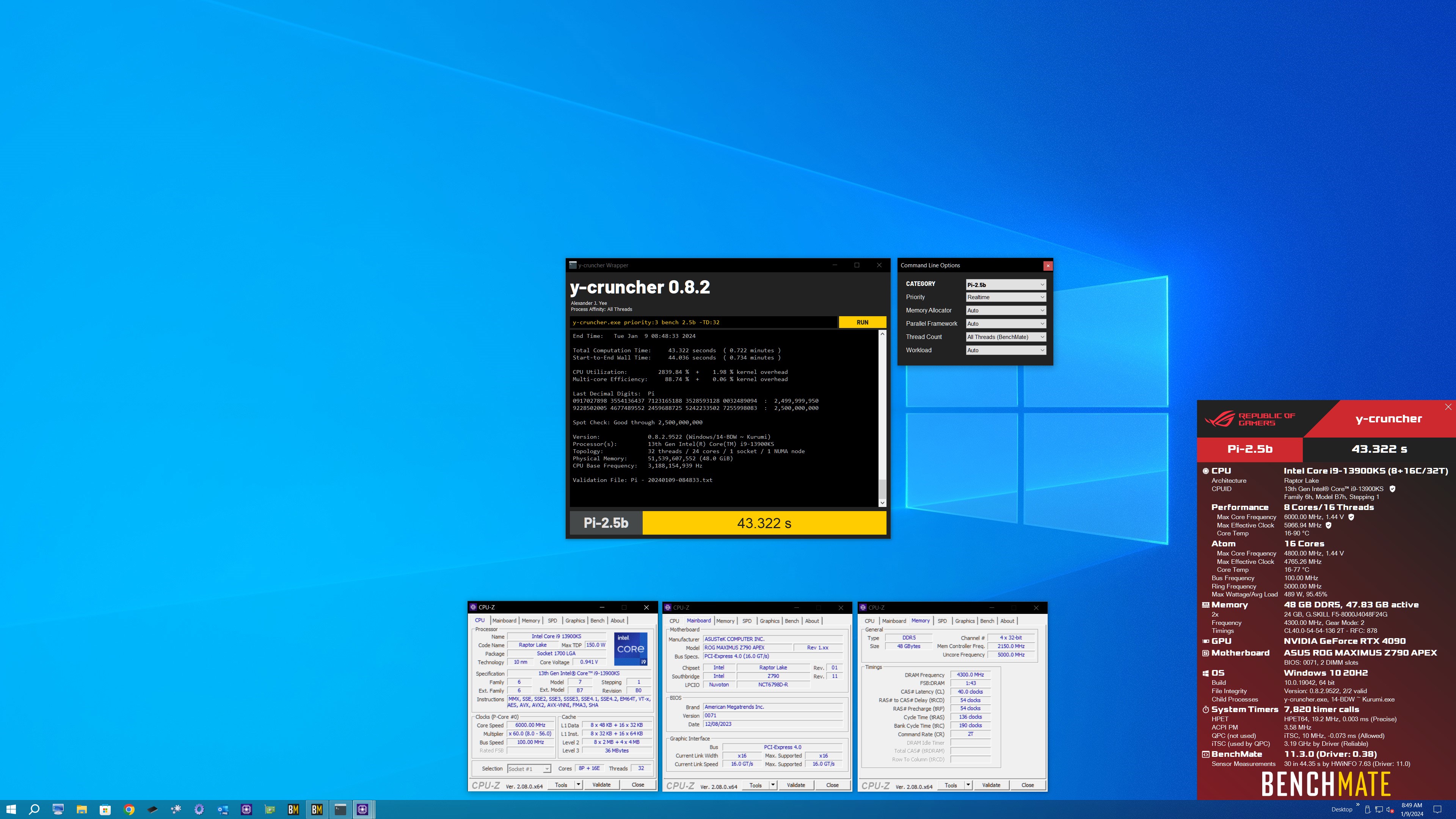
Task: Open SPD tab in first CPU-Z window
Action: coord(552,621)
